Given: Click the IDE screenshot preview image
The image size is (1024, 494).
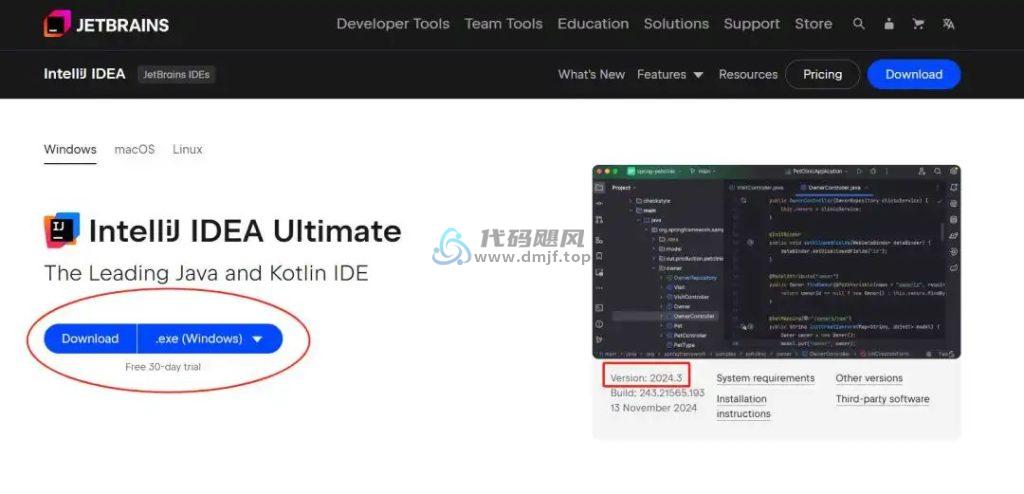Looking at the screenshot, I should (776, 261).
